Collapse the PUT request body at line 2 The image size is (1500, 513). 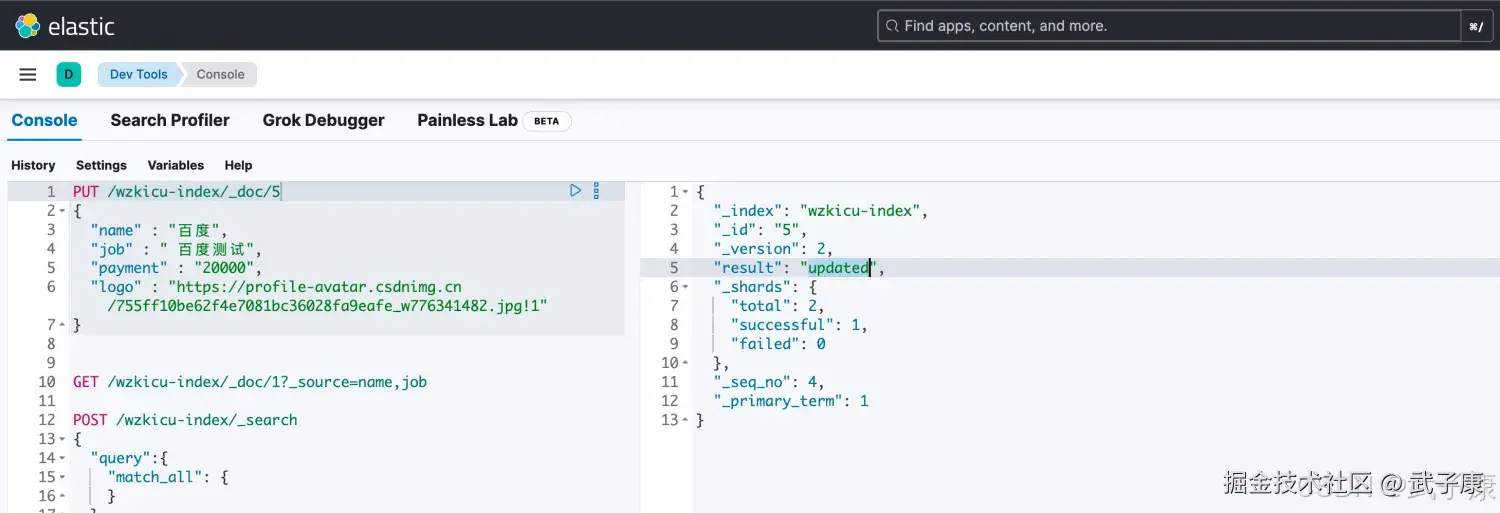tap(63, 211)
